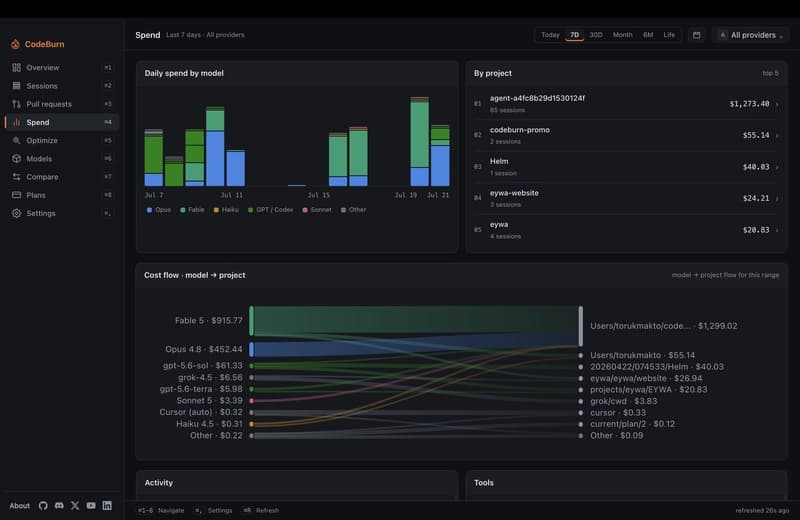Image resolution: width=800 pixels, height=520 pixels.
Task: Expand the eywa $20.83 row chevron
Action: (777, 230)
